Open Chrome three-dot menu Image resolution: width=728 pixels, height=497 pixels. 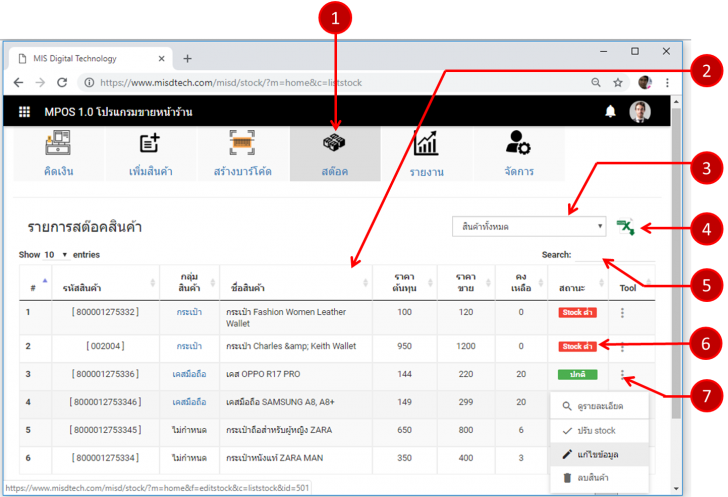pos(667,83)
